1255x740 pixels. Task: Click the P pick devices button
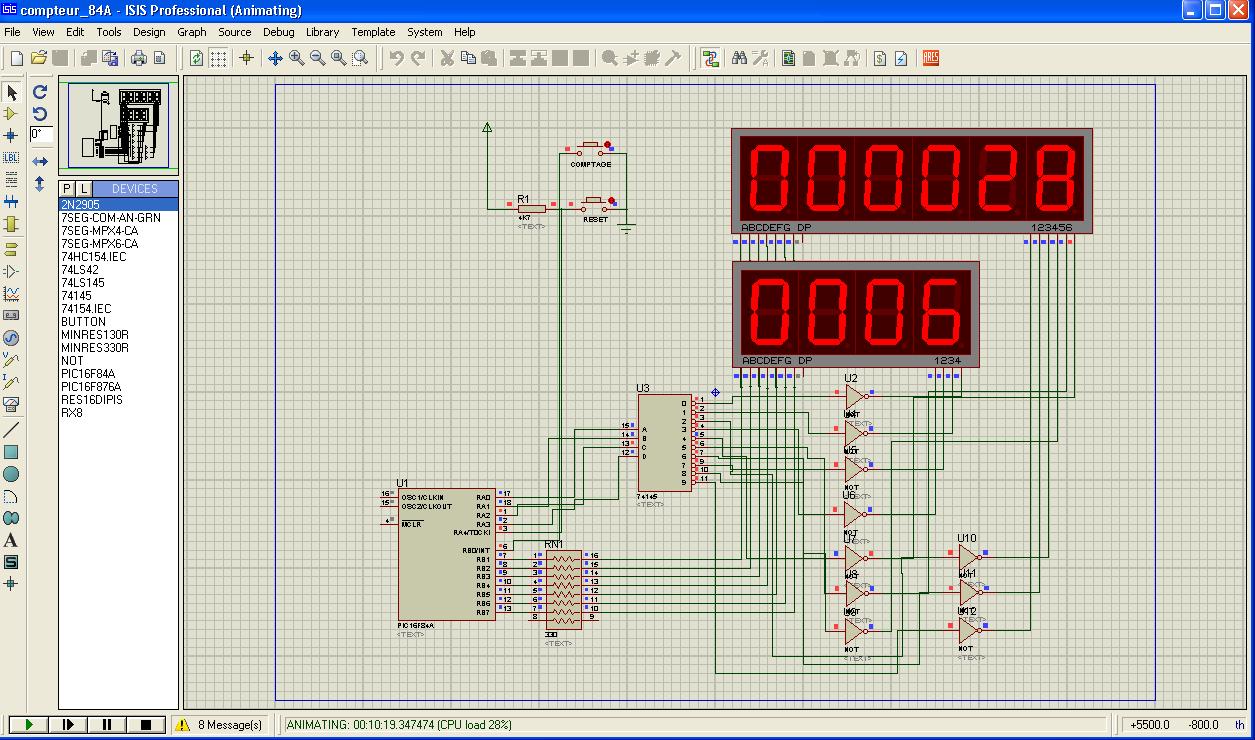pyautogui.click(x=67, y=189)
